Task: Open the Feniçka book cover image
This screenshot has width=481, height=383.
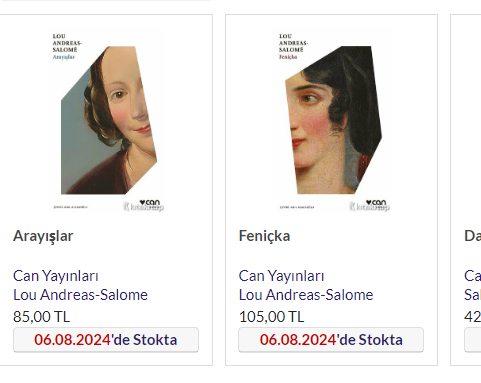Action: coord(332,121)
